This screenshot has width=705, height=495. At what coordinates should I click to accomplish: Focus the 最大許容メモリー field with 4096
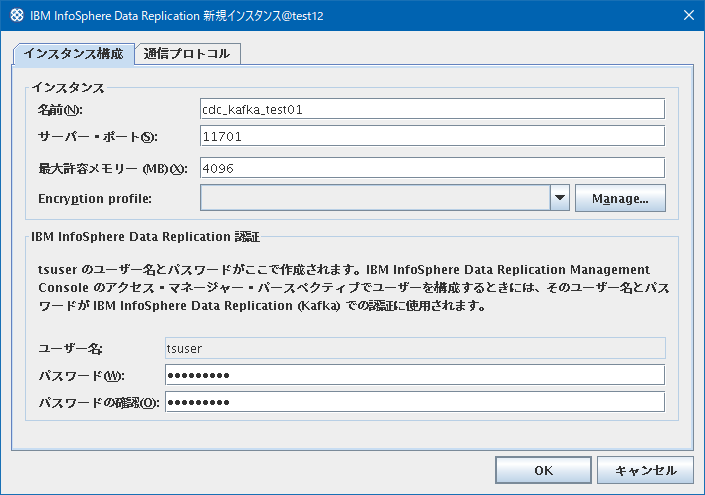coord(432,168)
